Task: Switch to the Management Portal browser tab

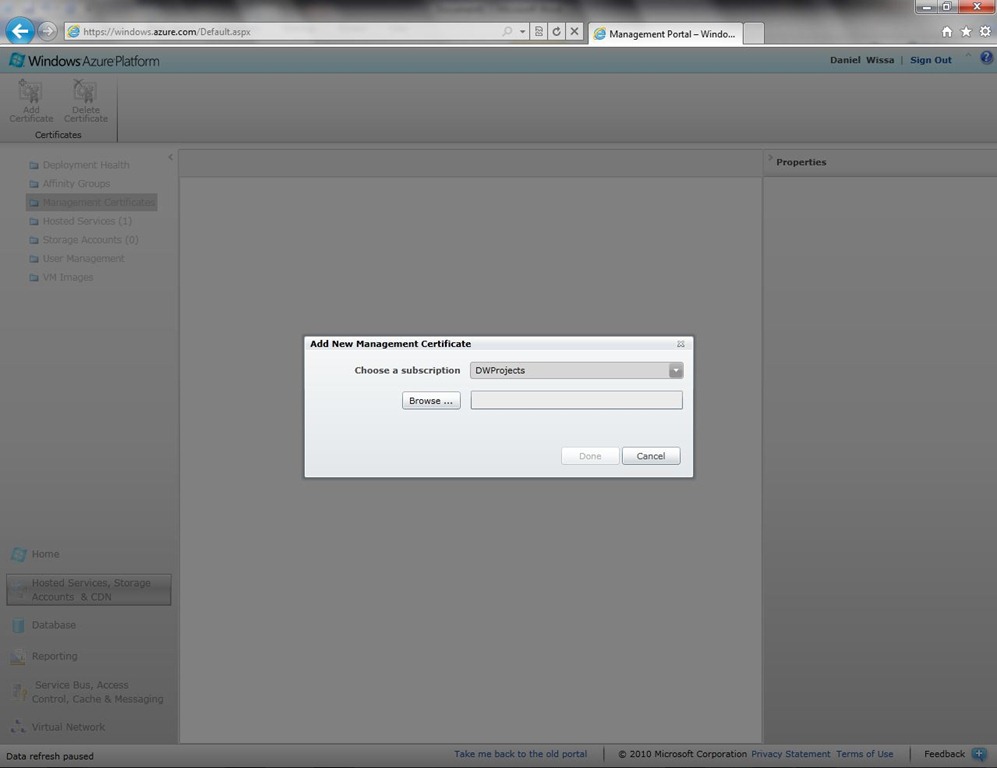Action: pos(665,33)
